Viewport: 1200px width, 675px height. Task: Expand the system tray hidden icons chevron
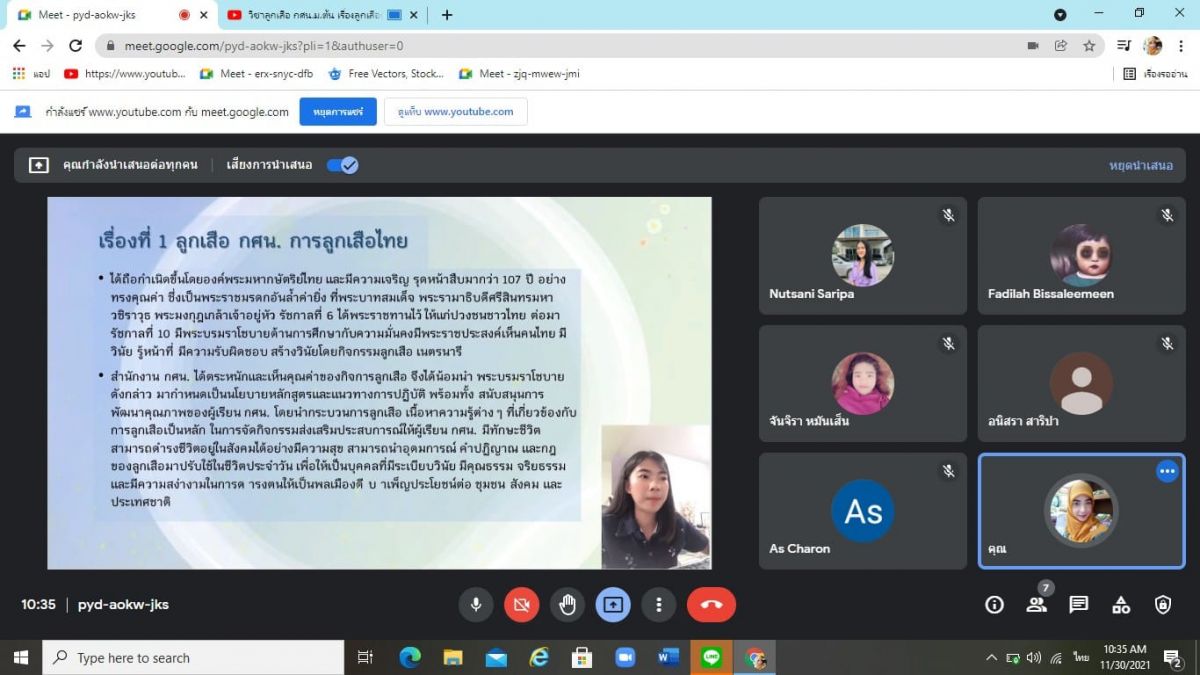click(991, 657)
